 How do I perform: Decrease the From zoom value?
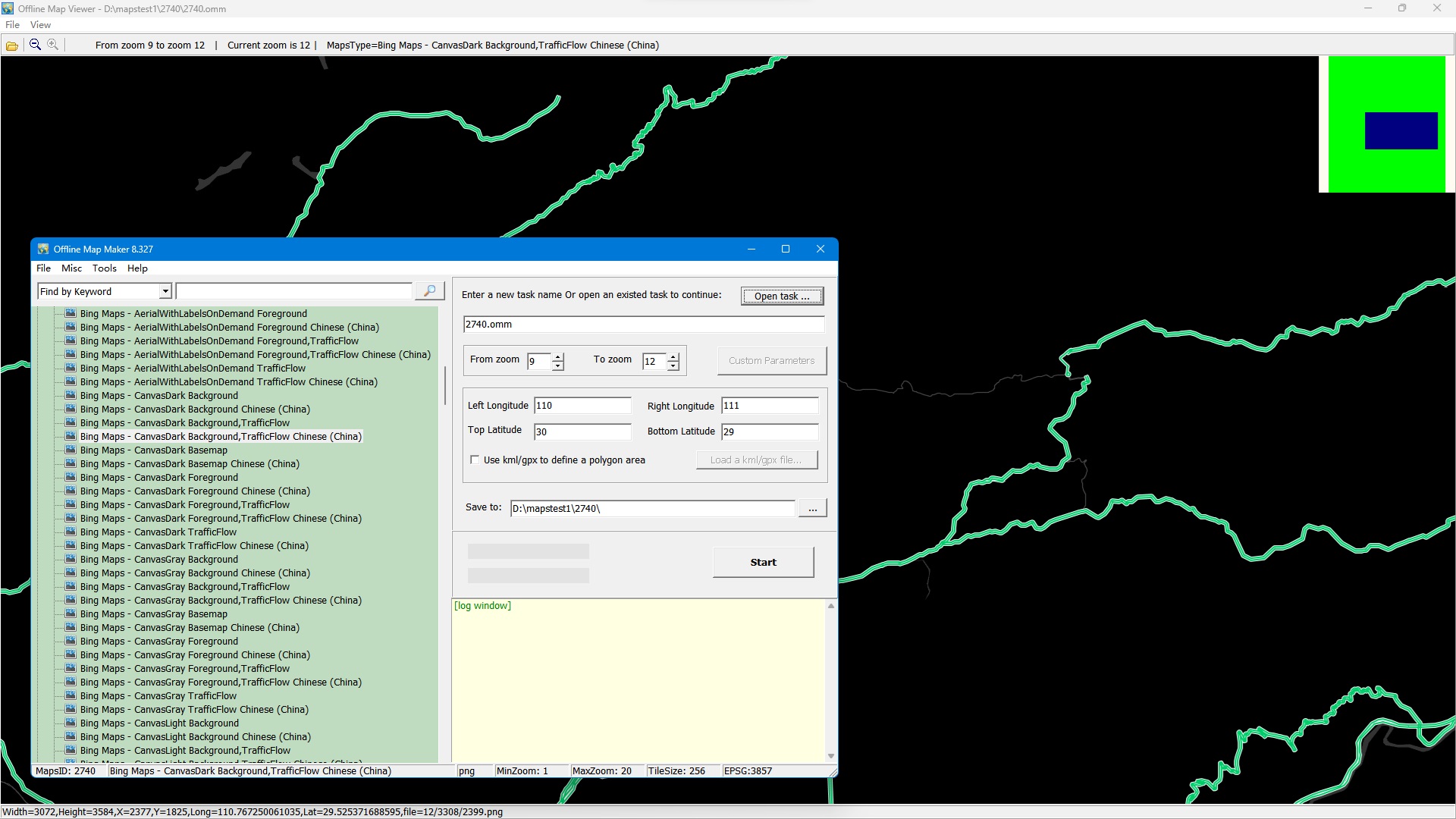click(558, 366)
